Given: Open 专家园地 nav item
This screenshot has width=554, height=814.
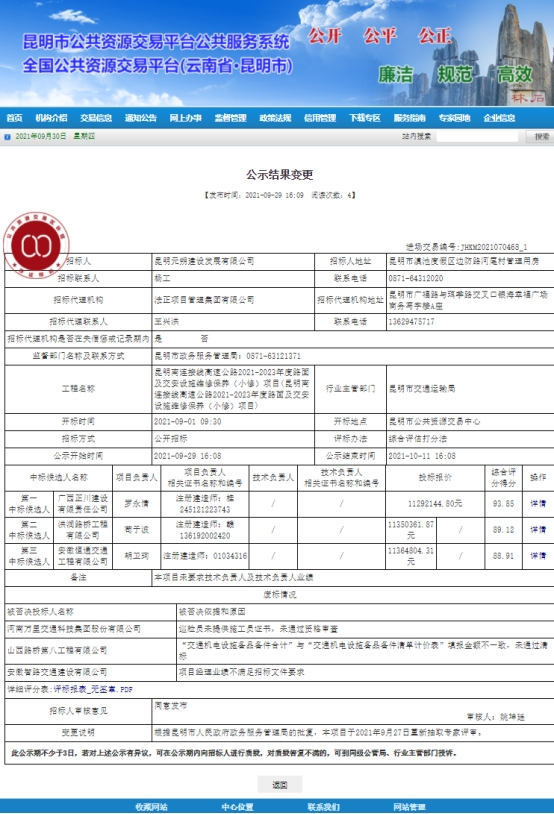Looking at the screenshot, I should [x=454, y=118].
